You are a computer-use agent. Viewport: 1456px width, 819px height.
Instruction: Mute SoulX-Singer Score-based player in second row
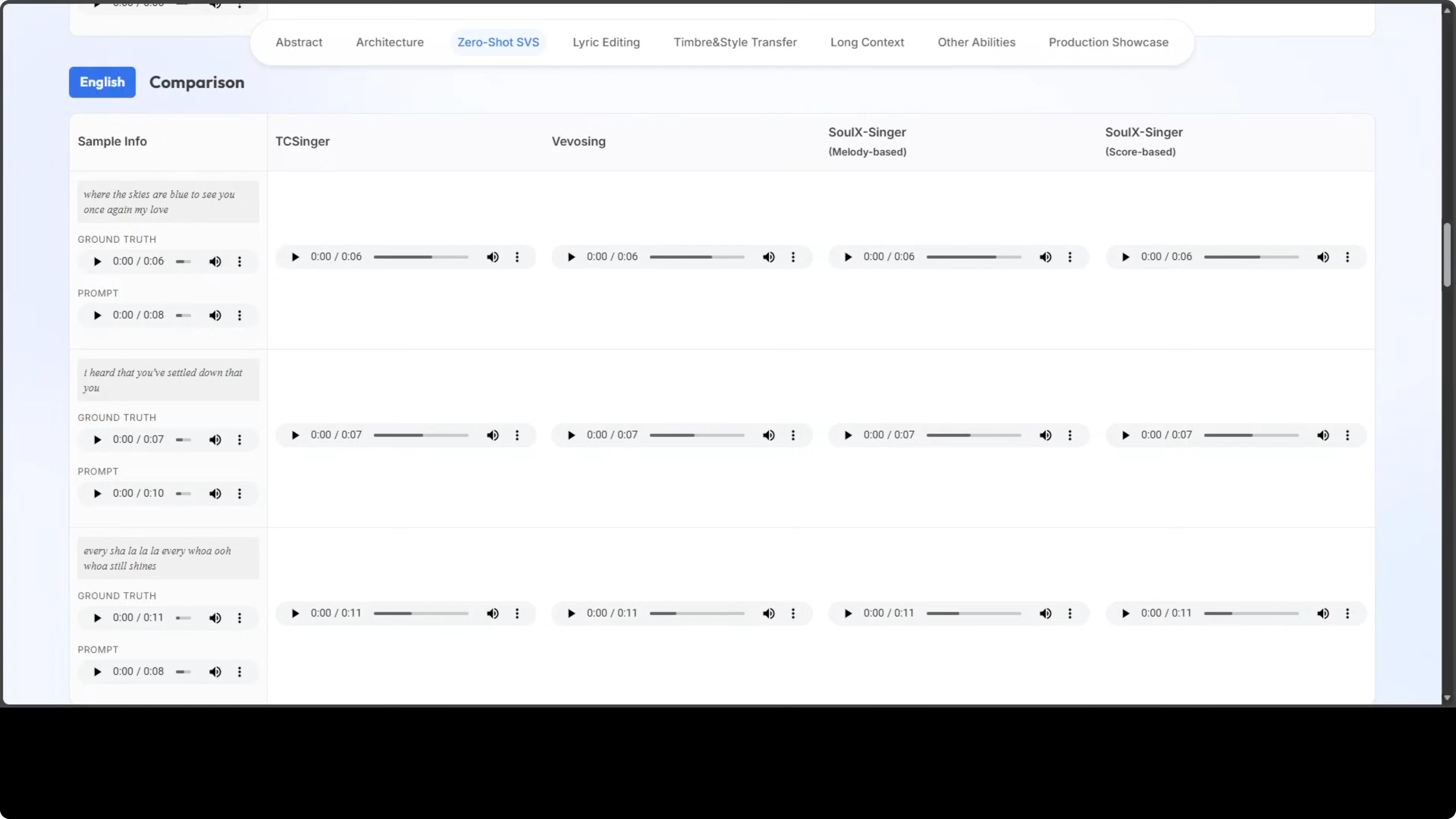coord(1323,435)
